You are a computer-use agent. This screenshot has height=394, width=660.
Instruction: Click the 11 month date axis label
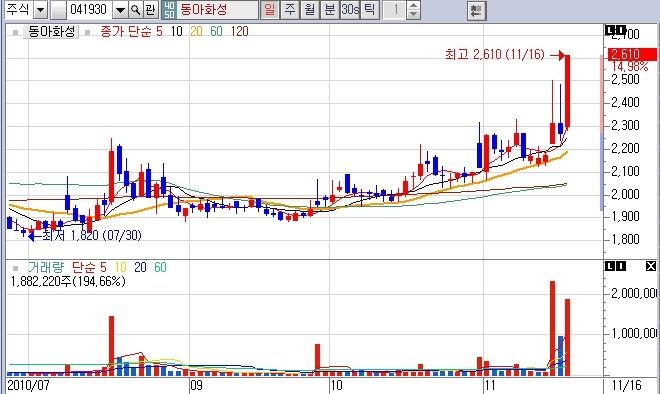[x=490, y=385]
